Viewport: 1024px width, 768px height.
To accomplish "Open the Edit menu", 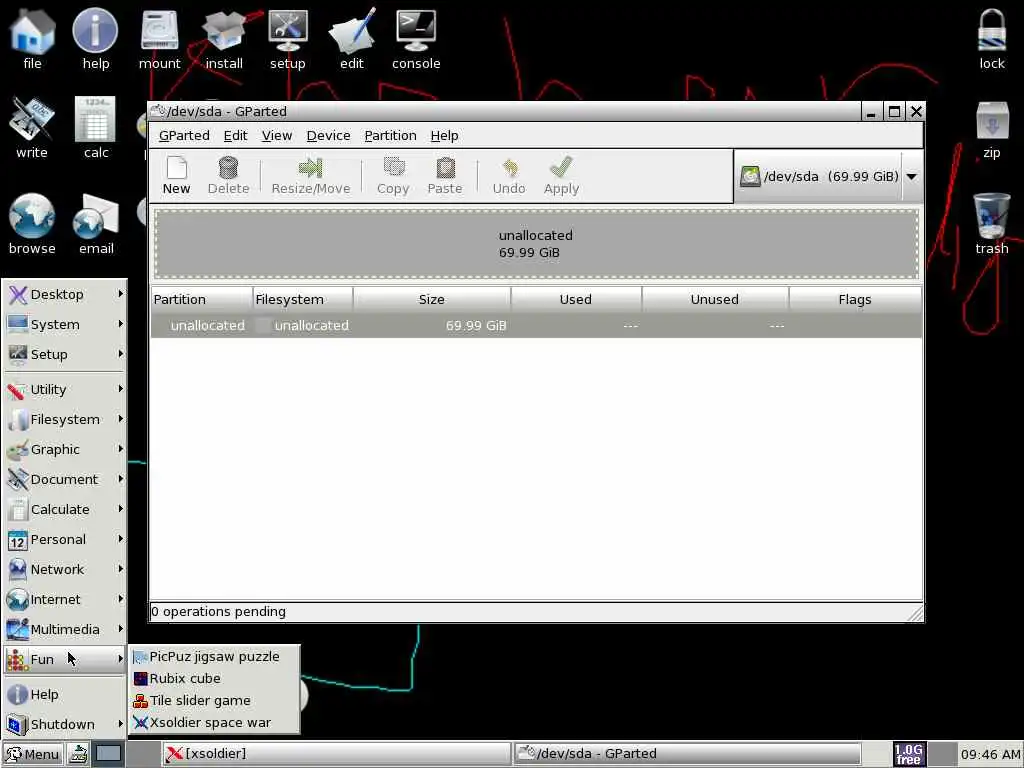I will point(235,135).
